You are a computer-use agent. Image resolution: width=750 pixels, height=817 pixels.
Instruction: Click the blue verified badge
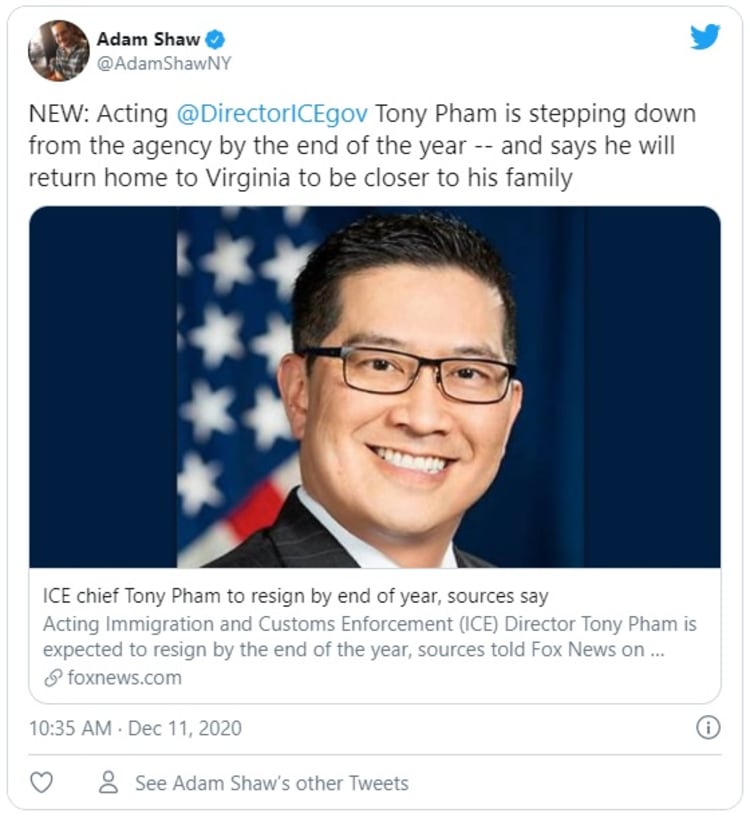point(215,39)
